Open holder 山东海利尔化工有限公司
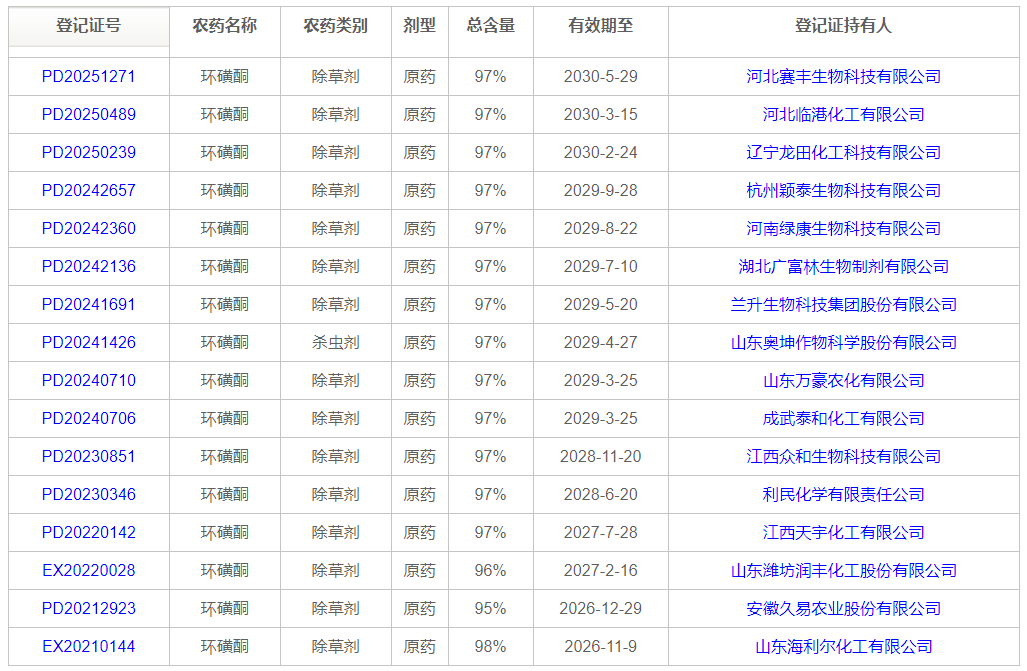 coord(843,647)
